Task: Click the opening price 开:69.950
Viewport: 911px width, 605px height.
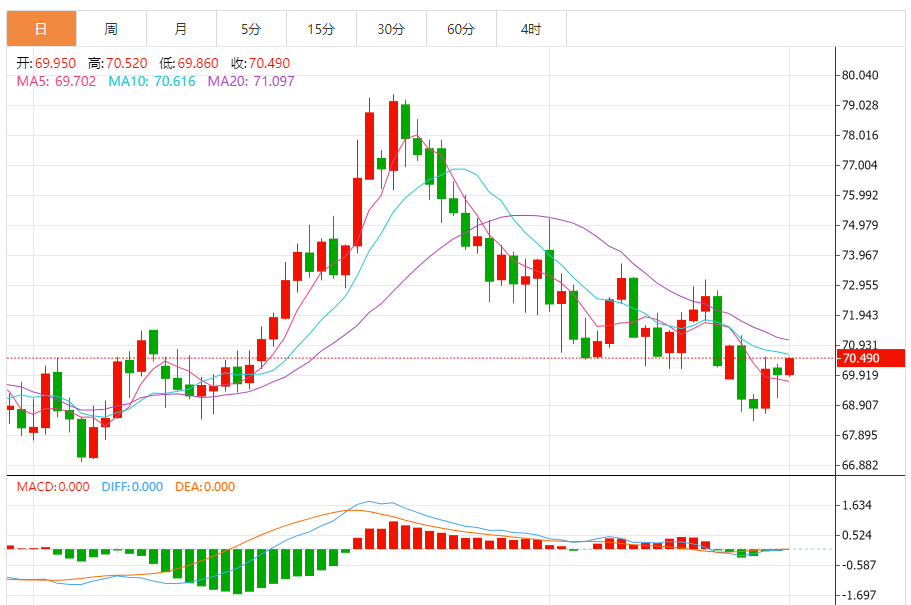Action: (x=46, y=63)
